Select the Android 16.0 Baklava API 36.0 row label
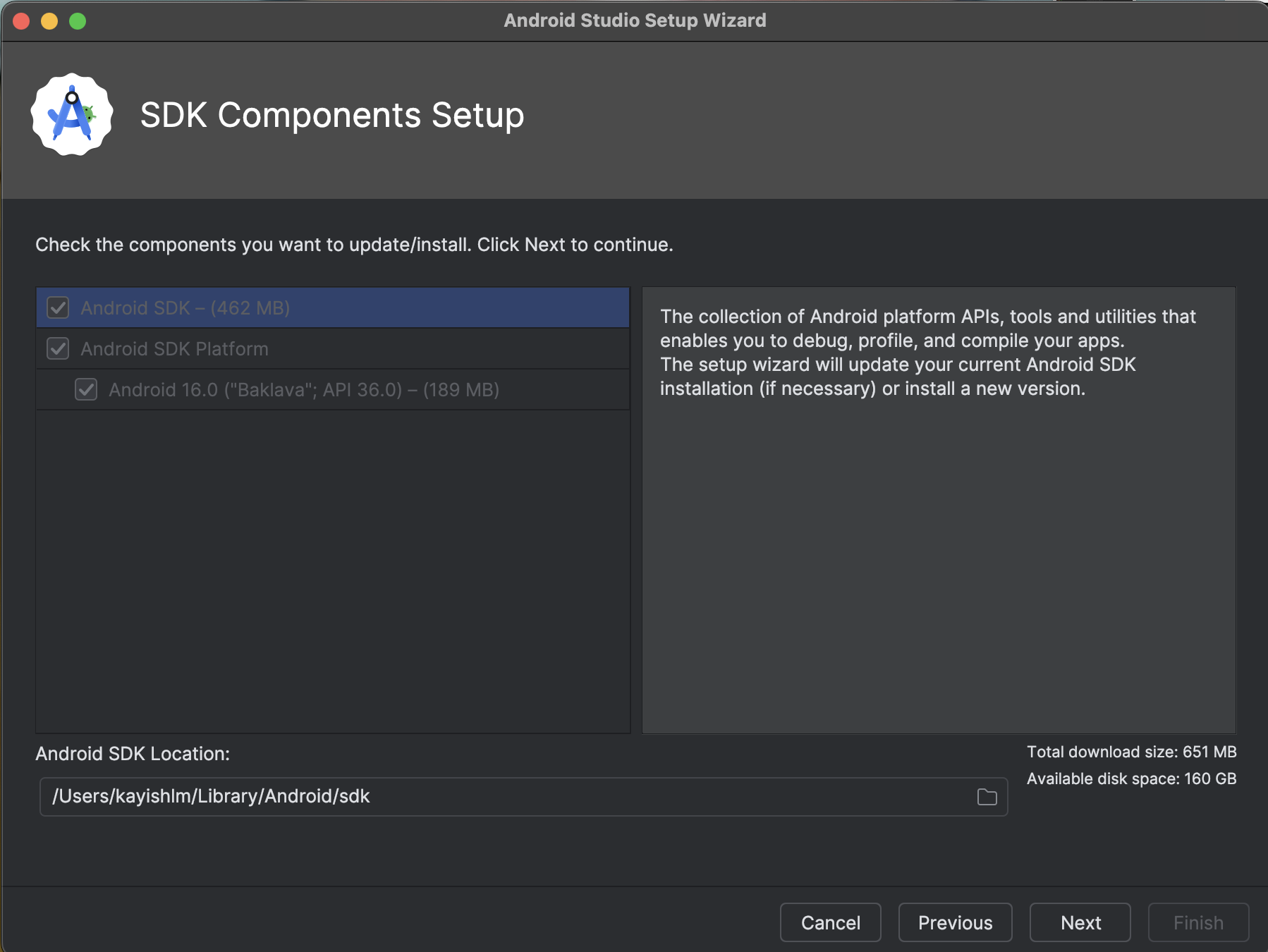The width and height of the screenshot is (1268, 952). (x=304, y=390)
